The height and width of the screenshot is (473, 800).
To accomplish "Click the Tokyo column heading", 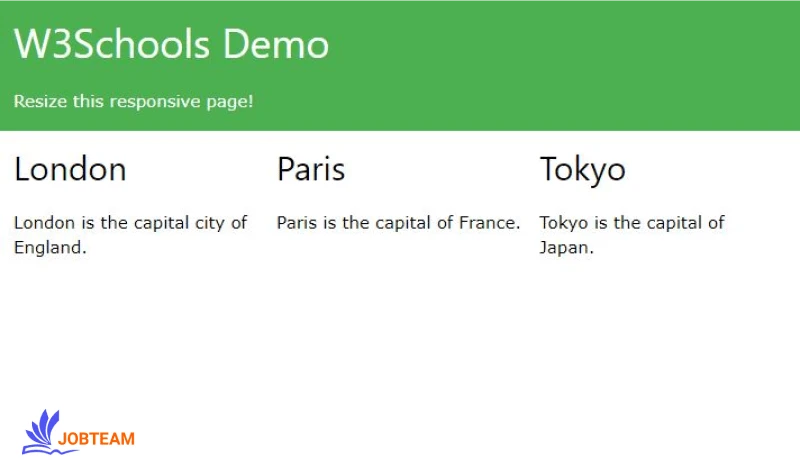I will (x=582, y=169).
